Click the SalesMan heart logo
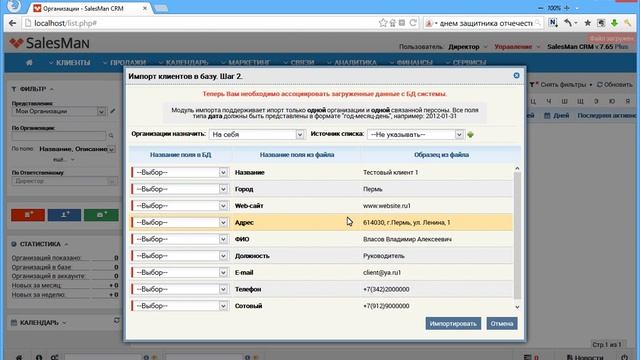 point(17,43)
